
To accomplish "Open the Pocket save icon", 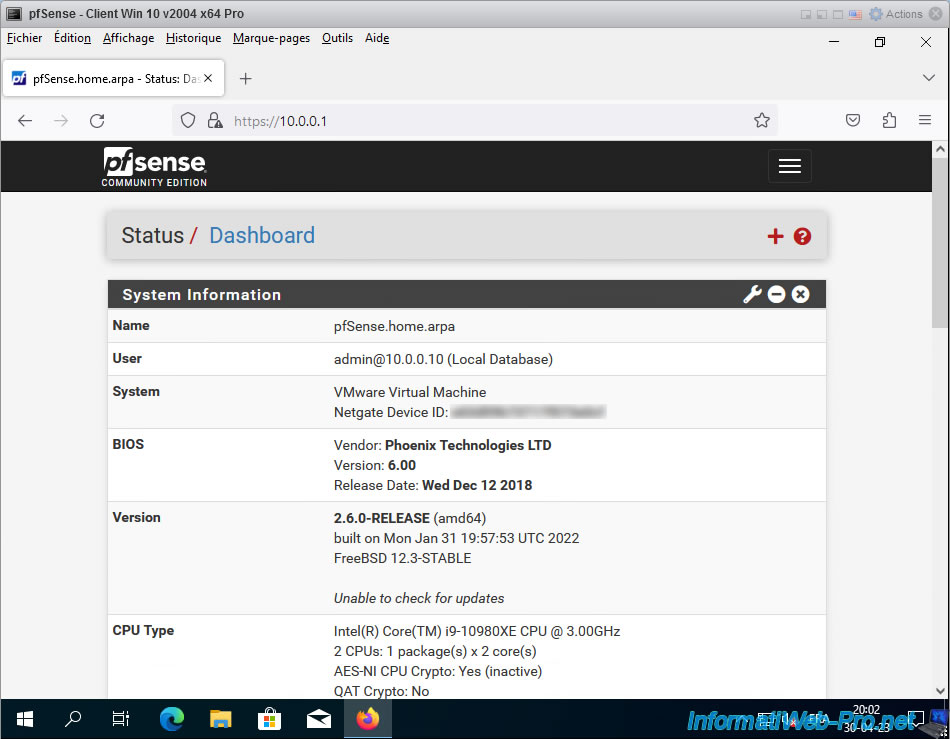I will 852,120.
